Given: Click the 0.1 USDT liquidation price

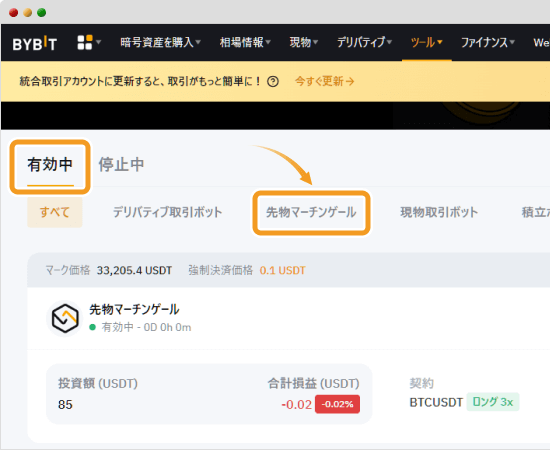Looking at the screenshot, I should click(282, 270).
